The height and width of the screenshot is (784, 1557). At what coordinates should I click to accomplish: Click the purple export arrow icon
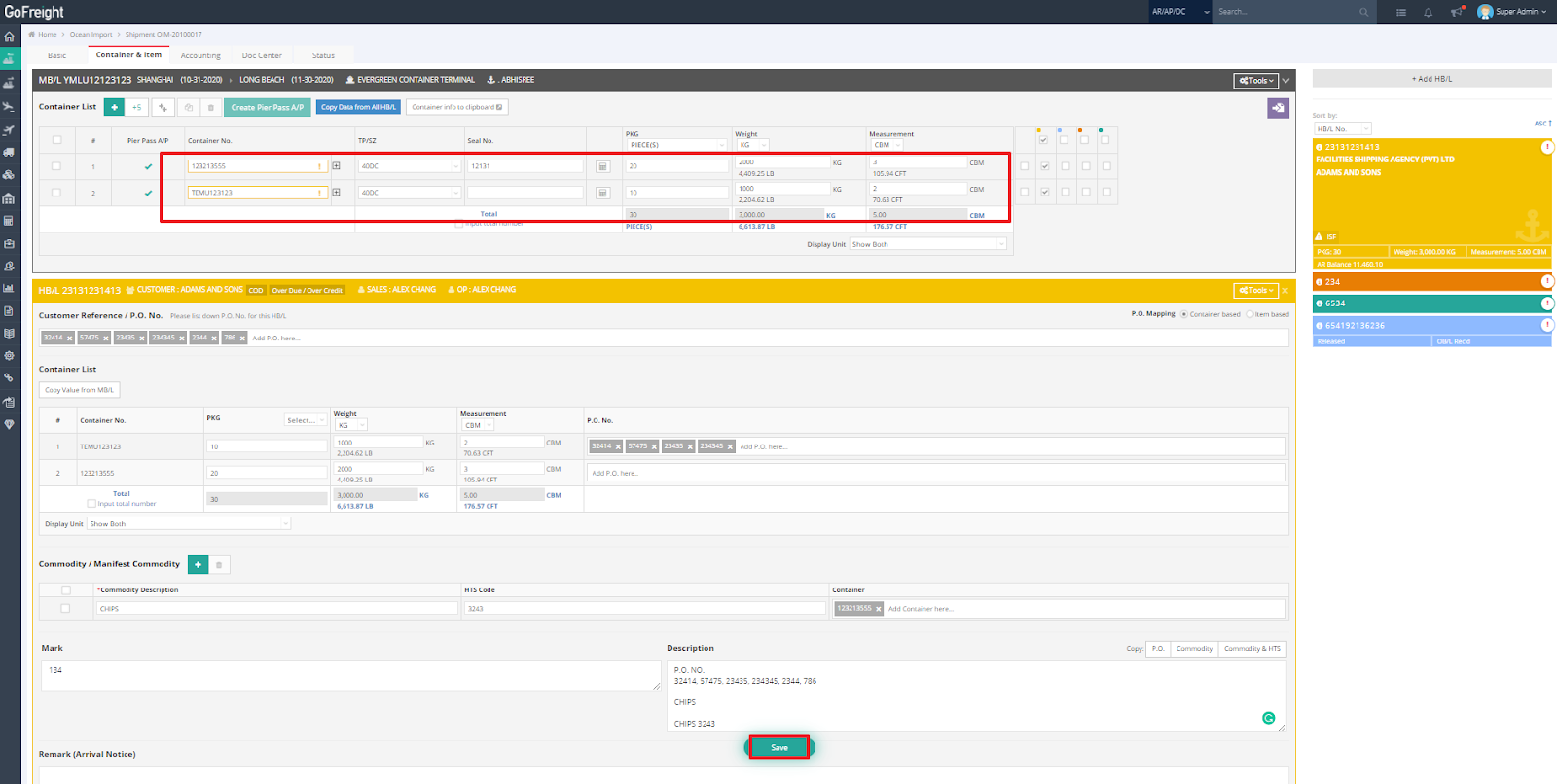pyautogui.click(x=1278, y=108)
